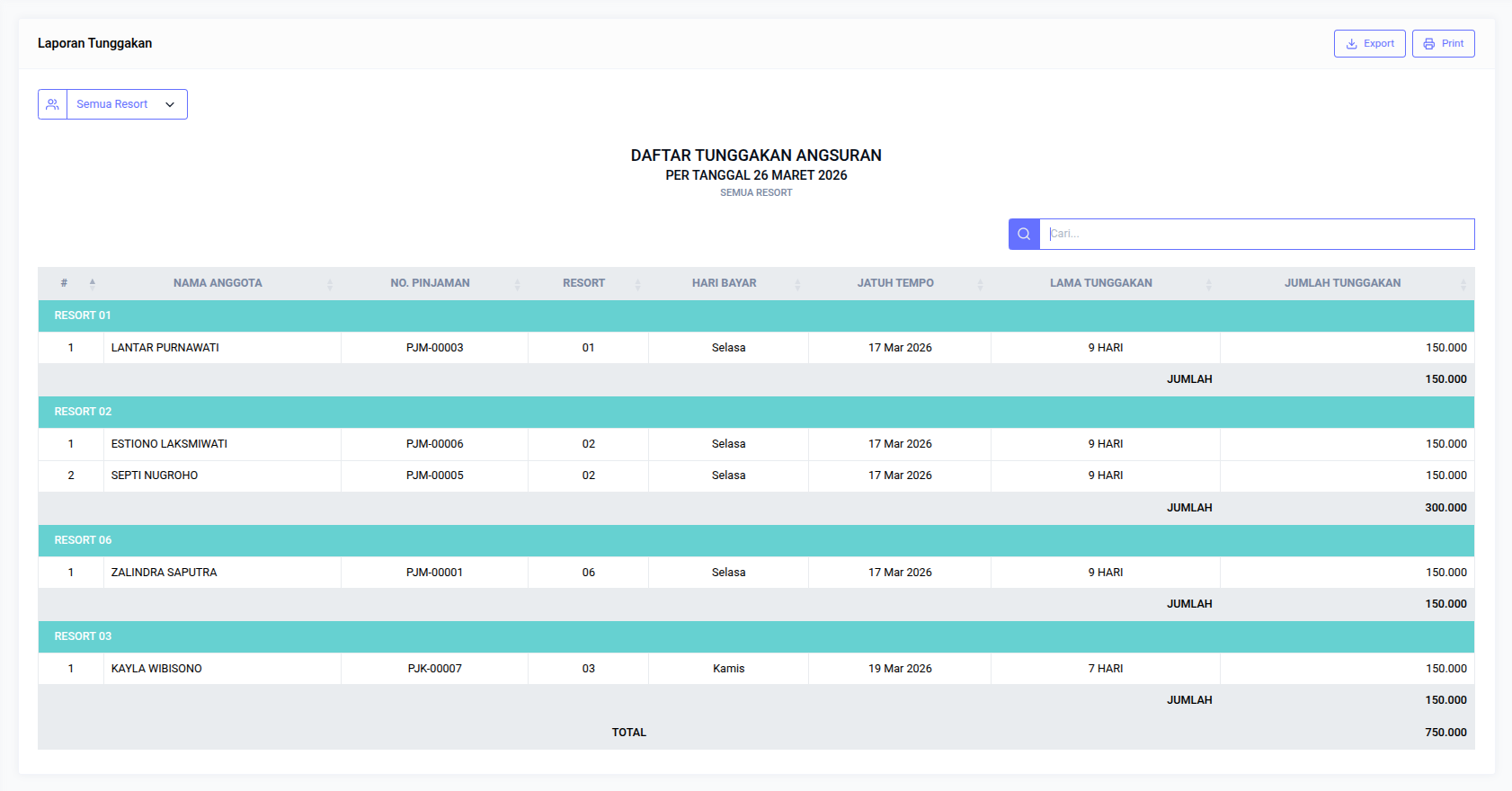Viewport: 1512px width, 791px height.
Task: Sort by the # column arrows
Action: coord(92,283)
